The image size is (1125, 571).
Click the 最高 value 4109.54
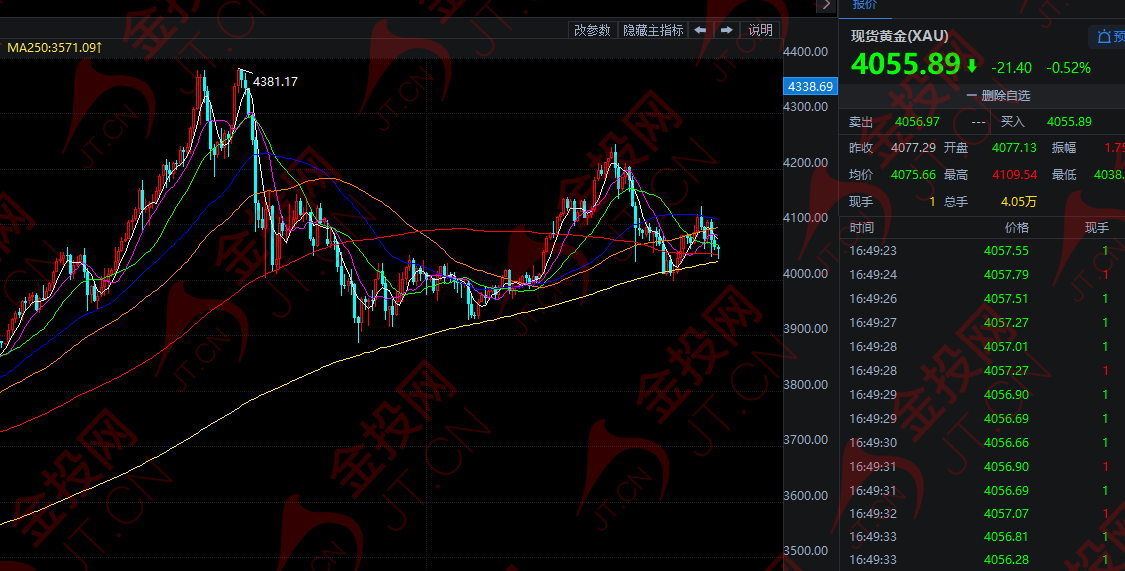pos(1015,174)
